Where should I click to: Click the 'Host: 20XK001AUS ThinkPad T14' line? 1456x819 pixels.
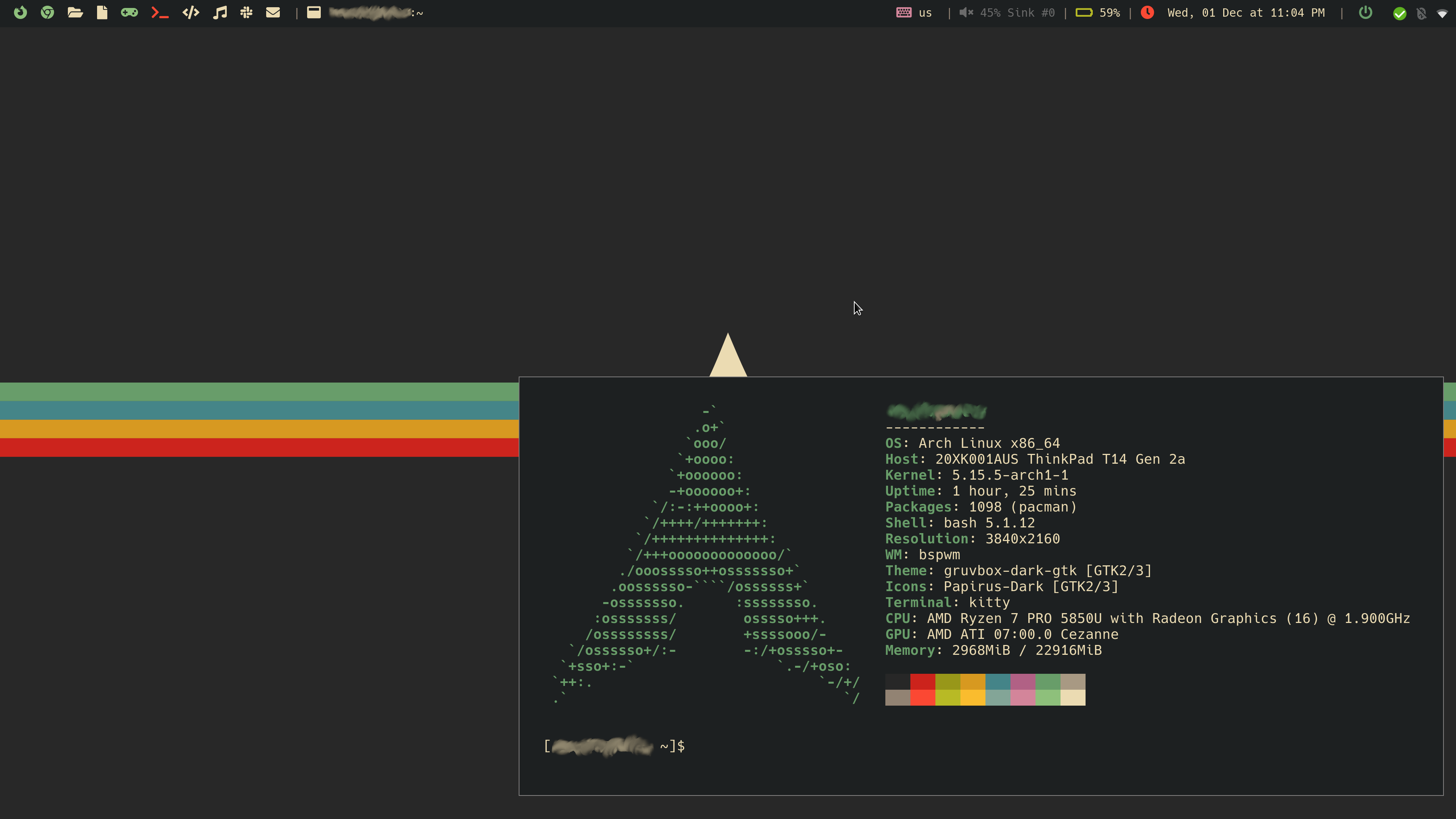1036,459
